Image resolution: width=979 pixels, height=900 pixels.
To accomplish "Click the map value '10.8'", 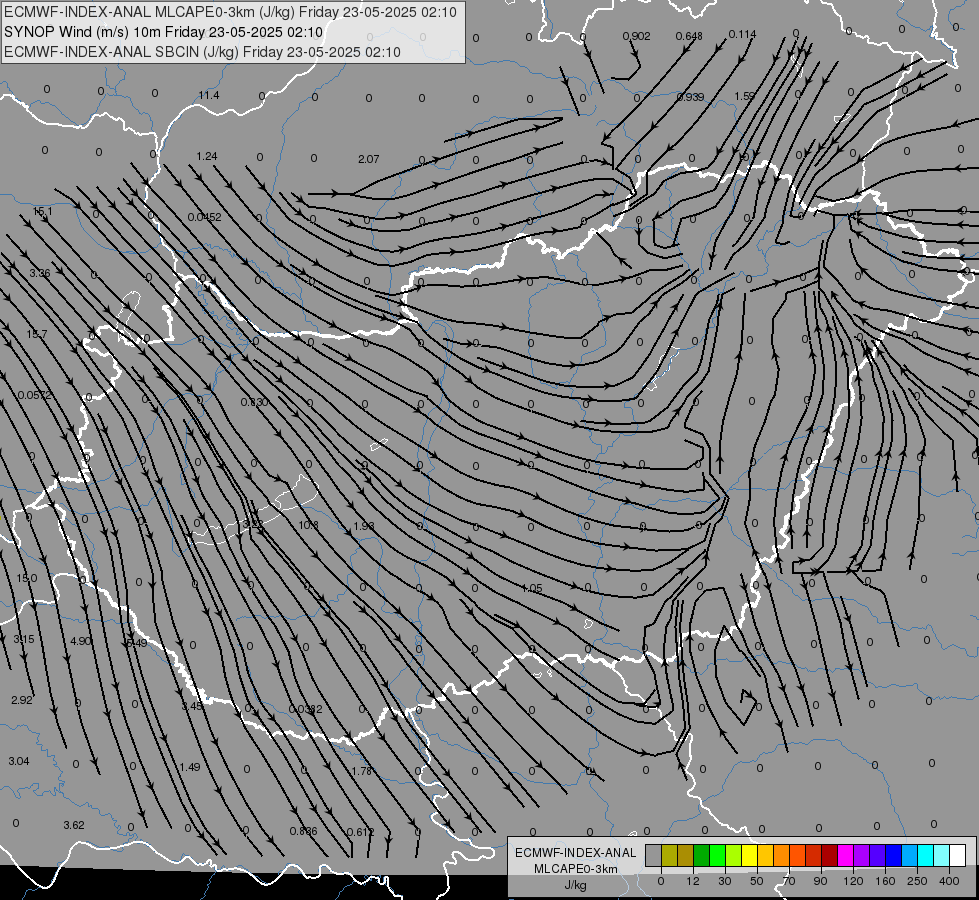I will (x=308, y=525).
